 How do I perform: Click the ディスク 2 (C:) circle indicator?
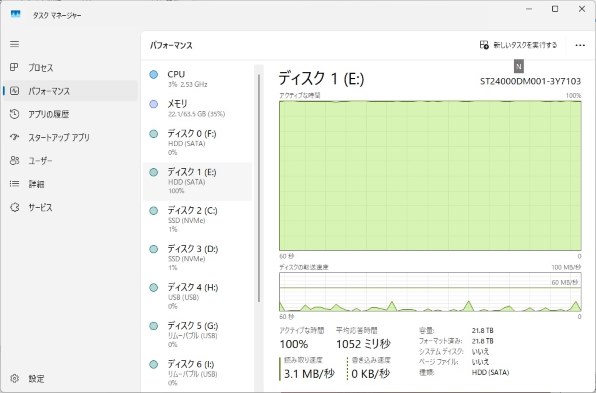(154, 211)
